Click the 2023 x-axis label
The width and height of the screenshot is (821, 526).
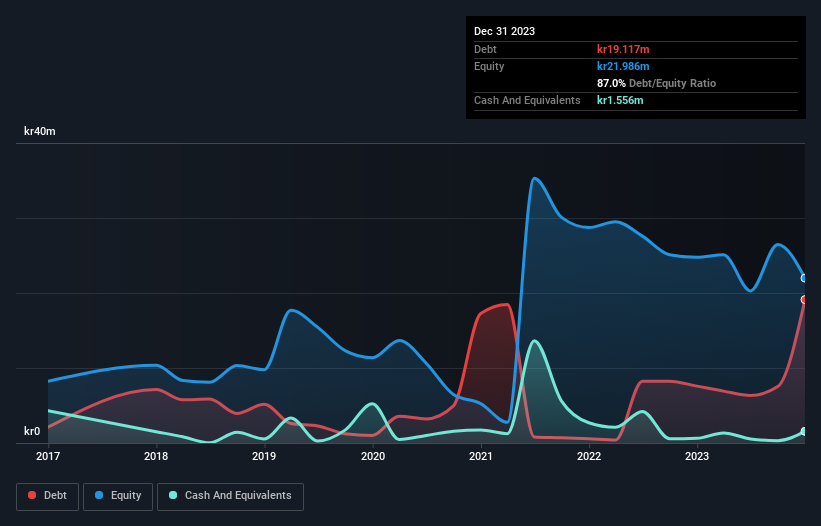(697, 456)
